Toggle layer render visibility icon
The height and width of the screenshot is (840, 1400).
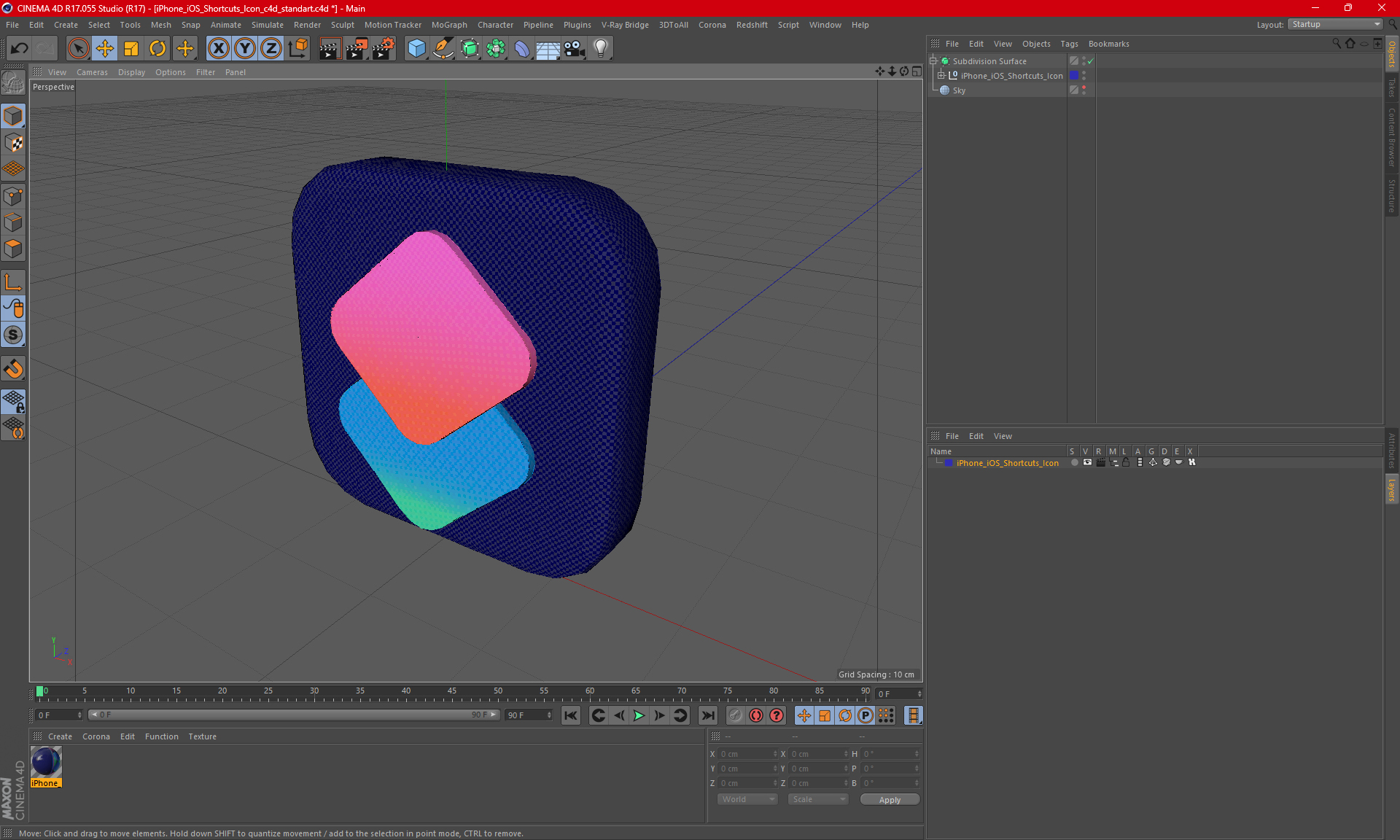pos(1100,462)
